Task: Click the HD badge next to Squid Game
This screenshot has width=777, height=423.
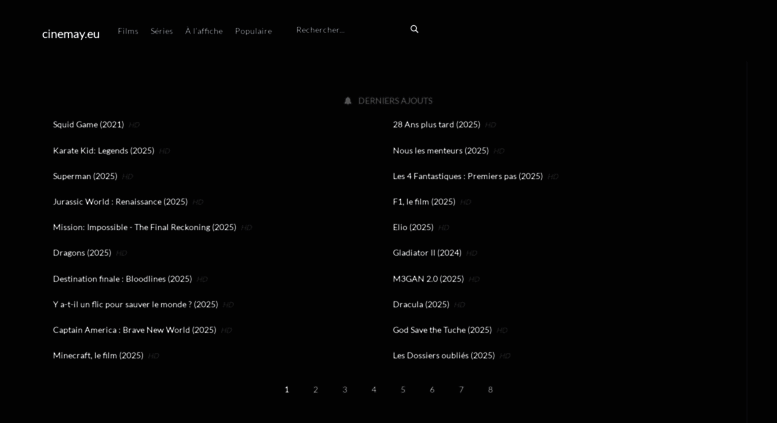Action: click(134, 126)
